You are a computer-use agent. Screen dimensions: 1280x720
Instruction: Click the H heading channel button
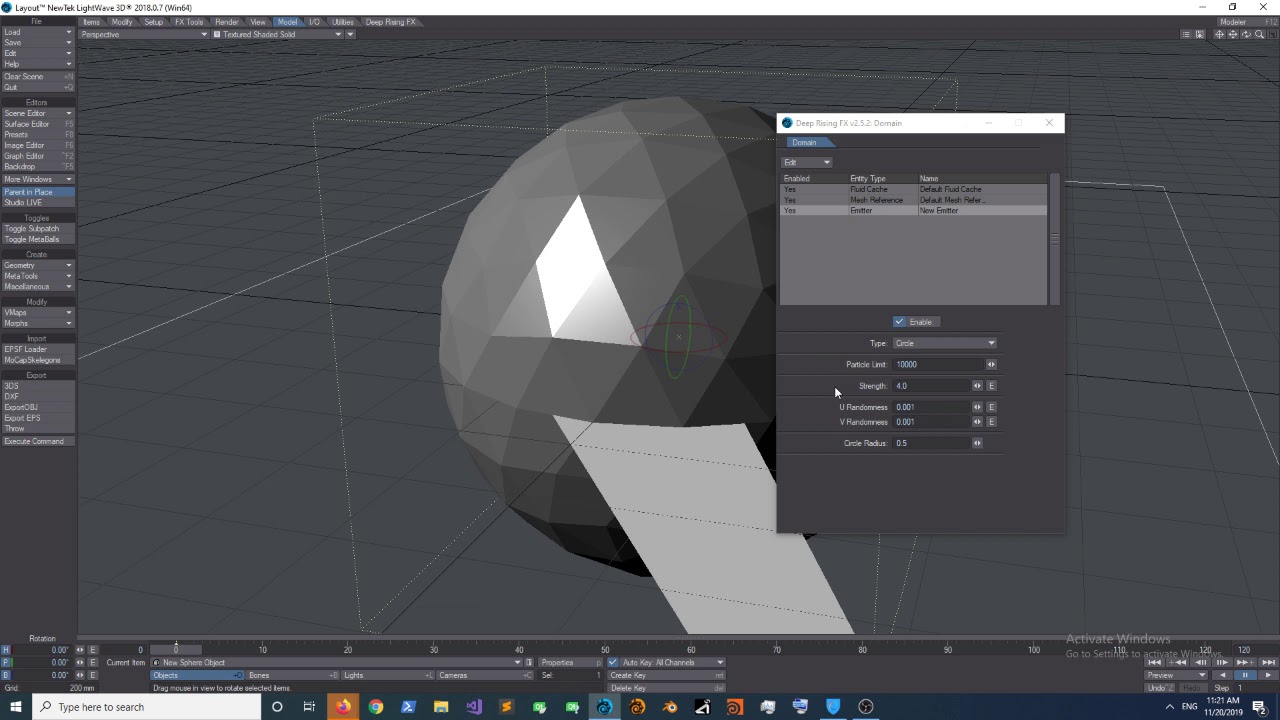(6, 650)
